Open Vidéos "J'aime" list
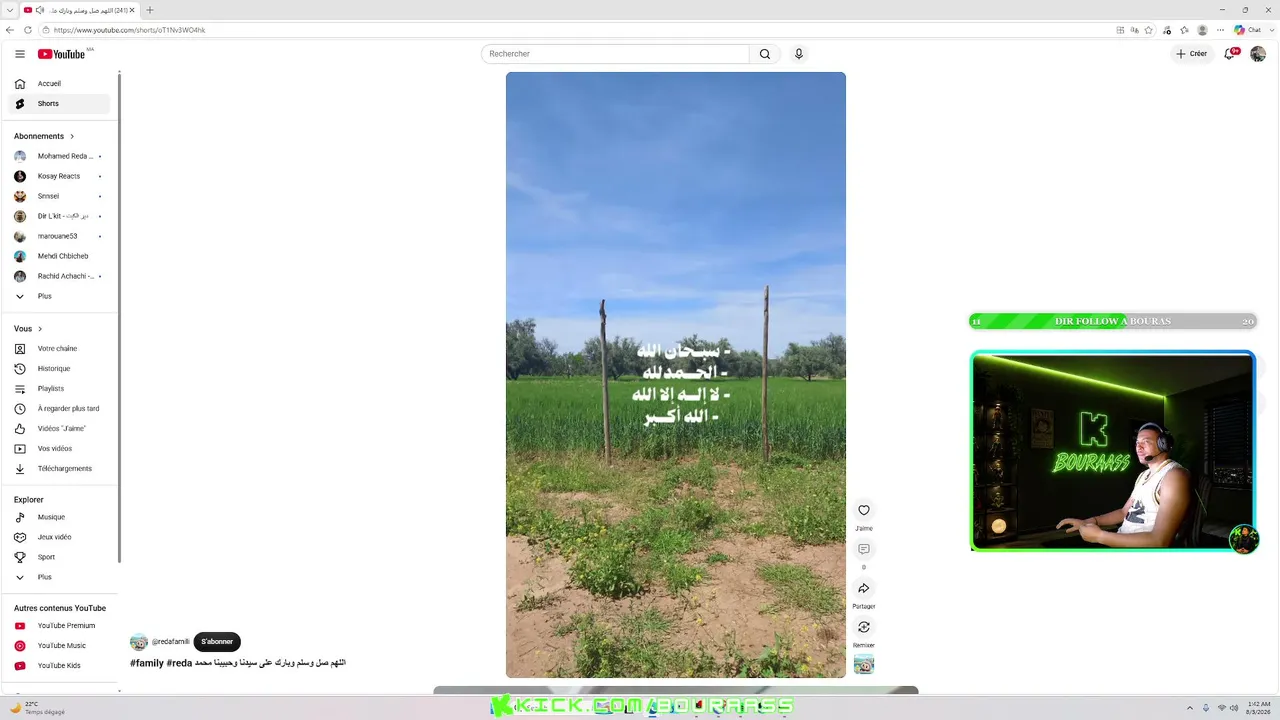This screenshot has width=1280, height=720. point(59,429)
